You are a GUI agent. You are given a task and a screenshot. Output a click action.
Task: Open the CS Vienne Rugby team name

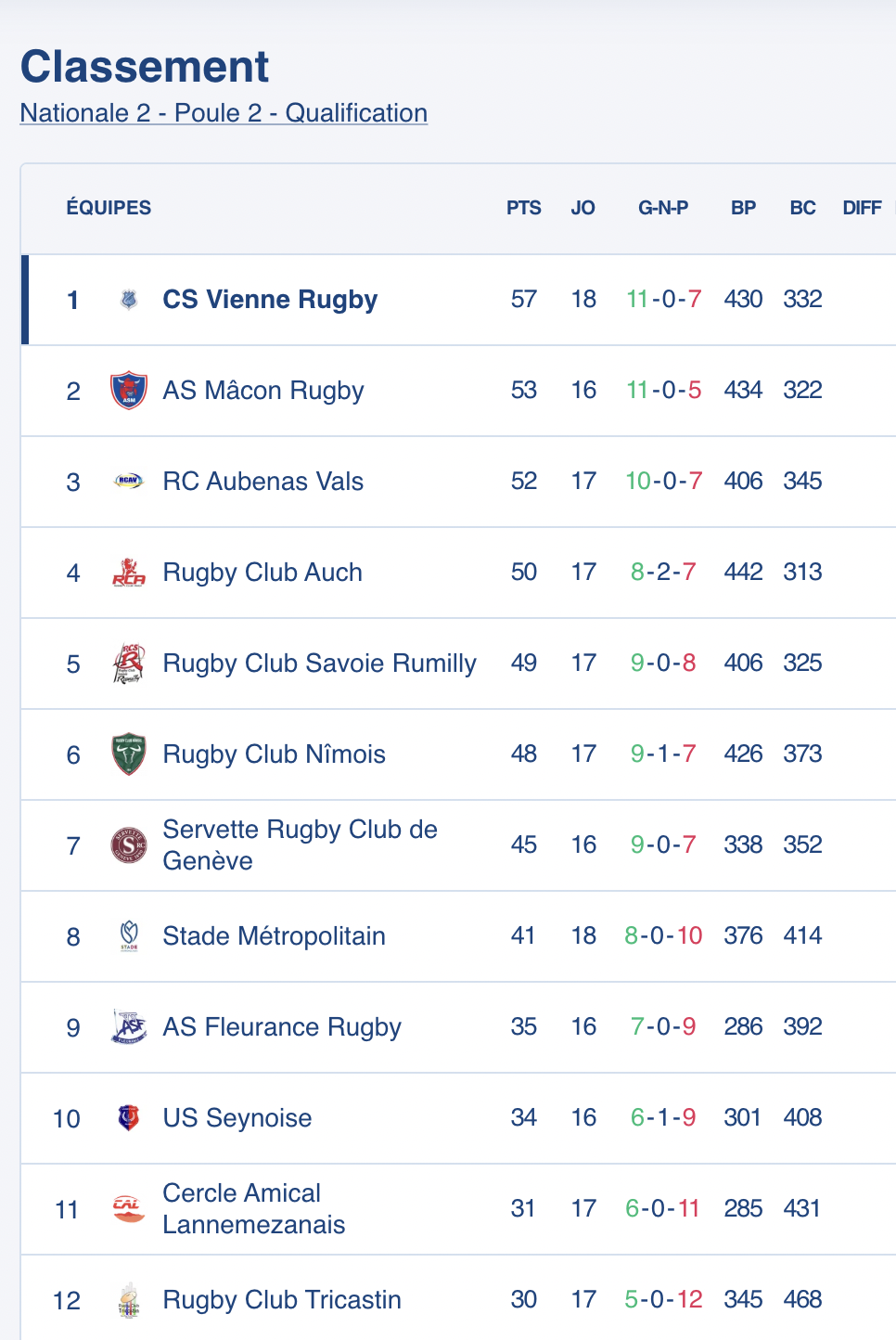[x=270, y=300]
